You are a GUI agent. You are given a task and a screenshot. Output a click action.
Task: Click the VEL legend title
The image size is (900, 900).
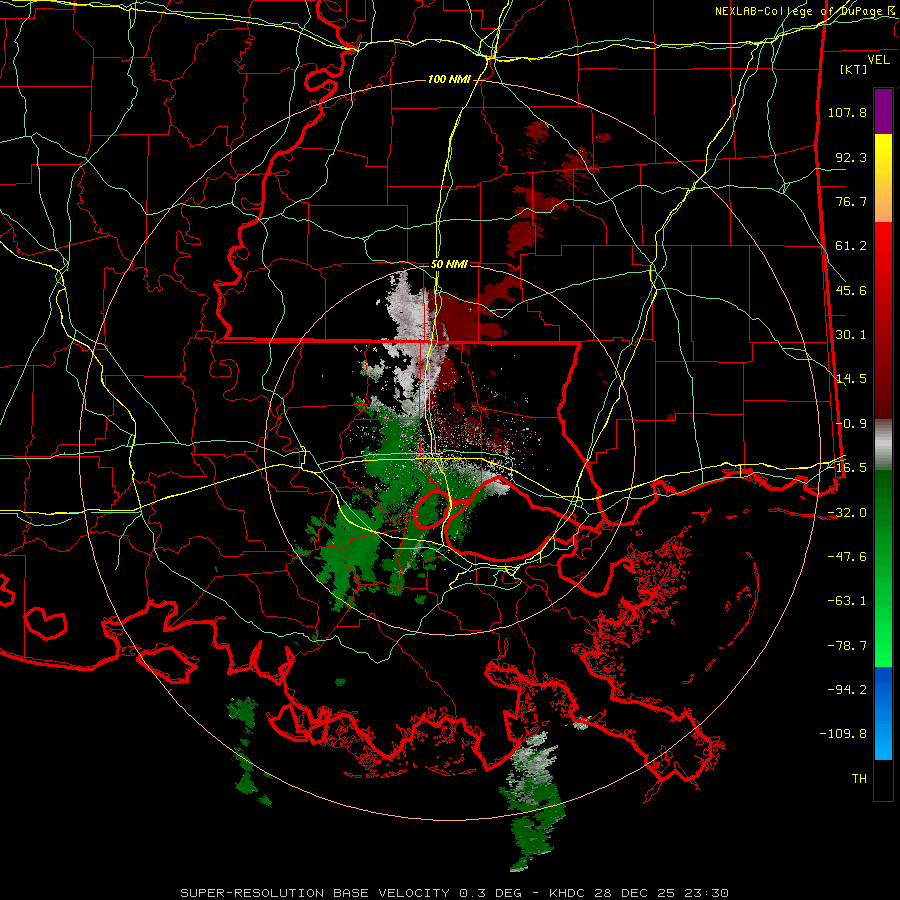click(878, 60)
